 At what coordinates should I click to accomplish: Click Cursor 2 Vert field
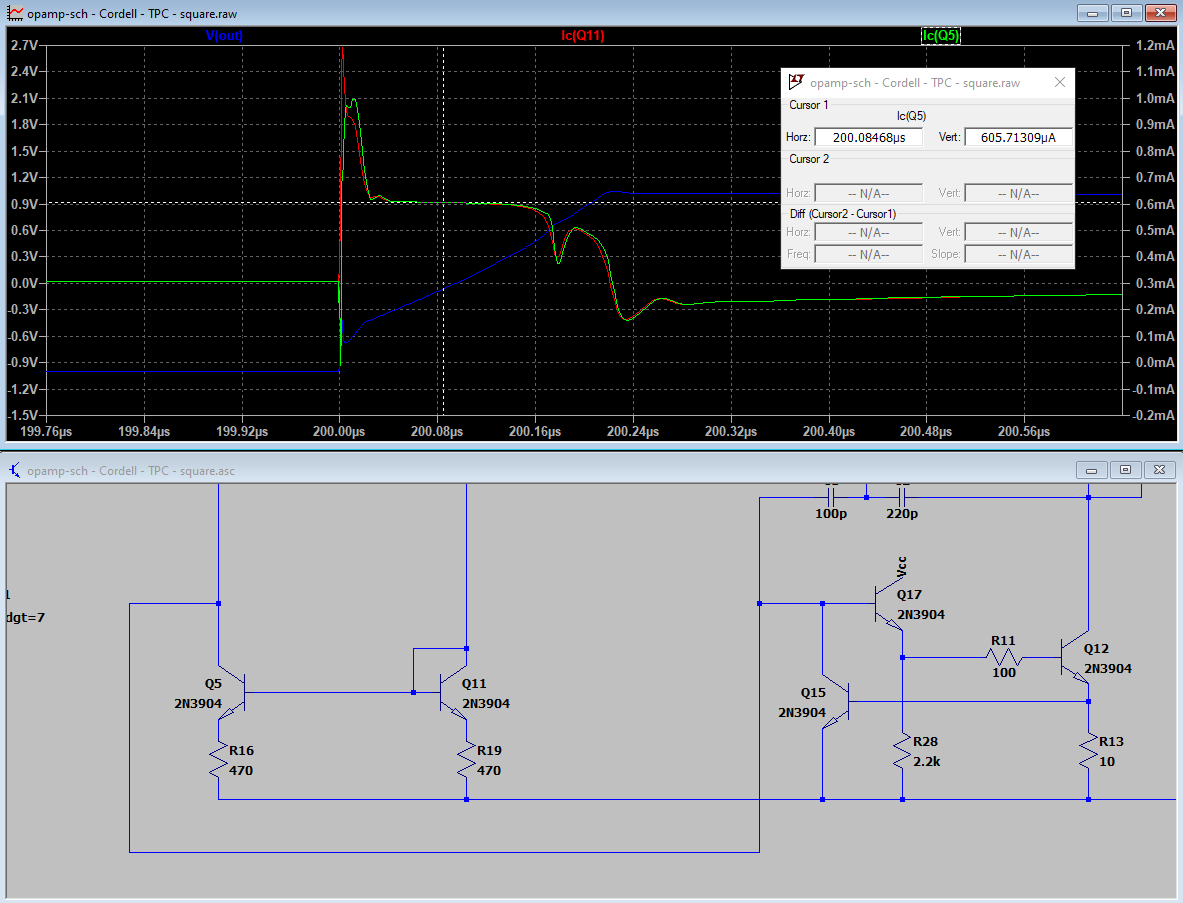tap(1019, 193)
